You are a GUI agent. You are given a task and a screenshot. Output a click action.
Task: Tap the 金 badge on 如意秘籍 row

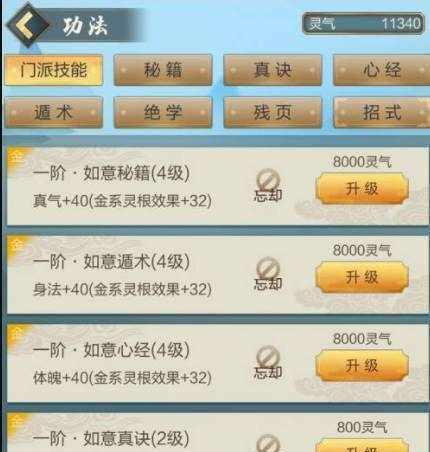coord(16,158)
